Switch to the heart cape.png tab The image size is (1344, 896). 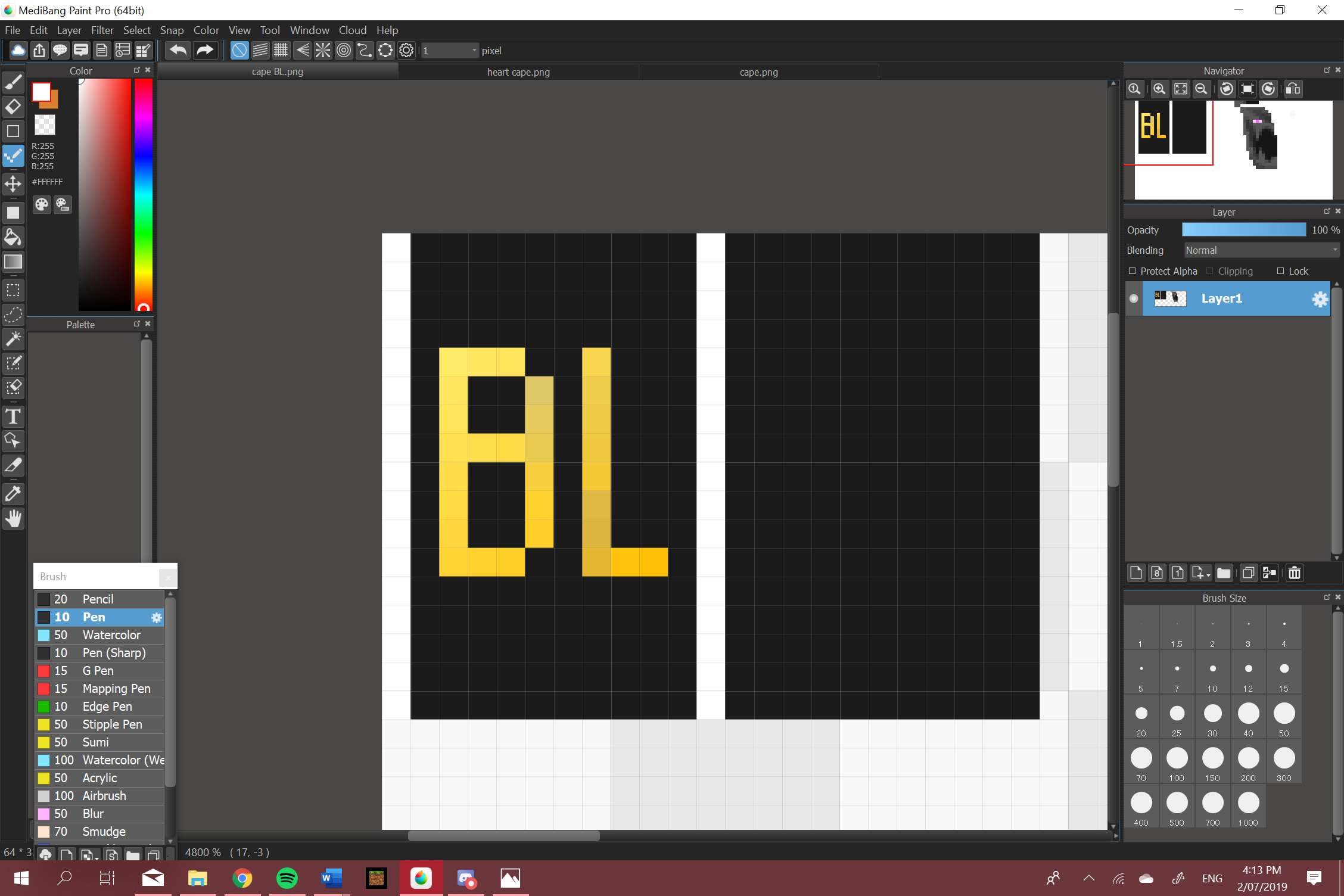click(x=518, y=72)
